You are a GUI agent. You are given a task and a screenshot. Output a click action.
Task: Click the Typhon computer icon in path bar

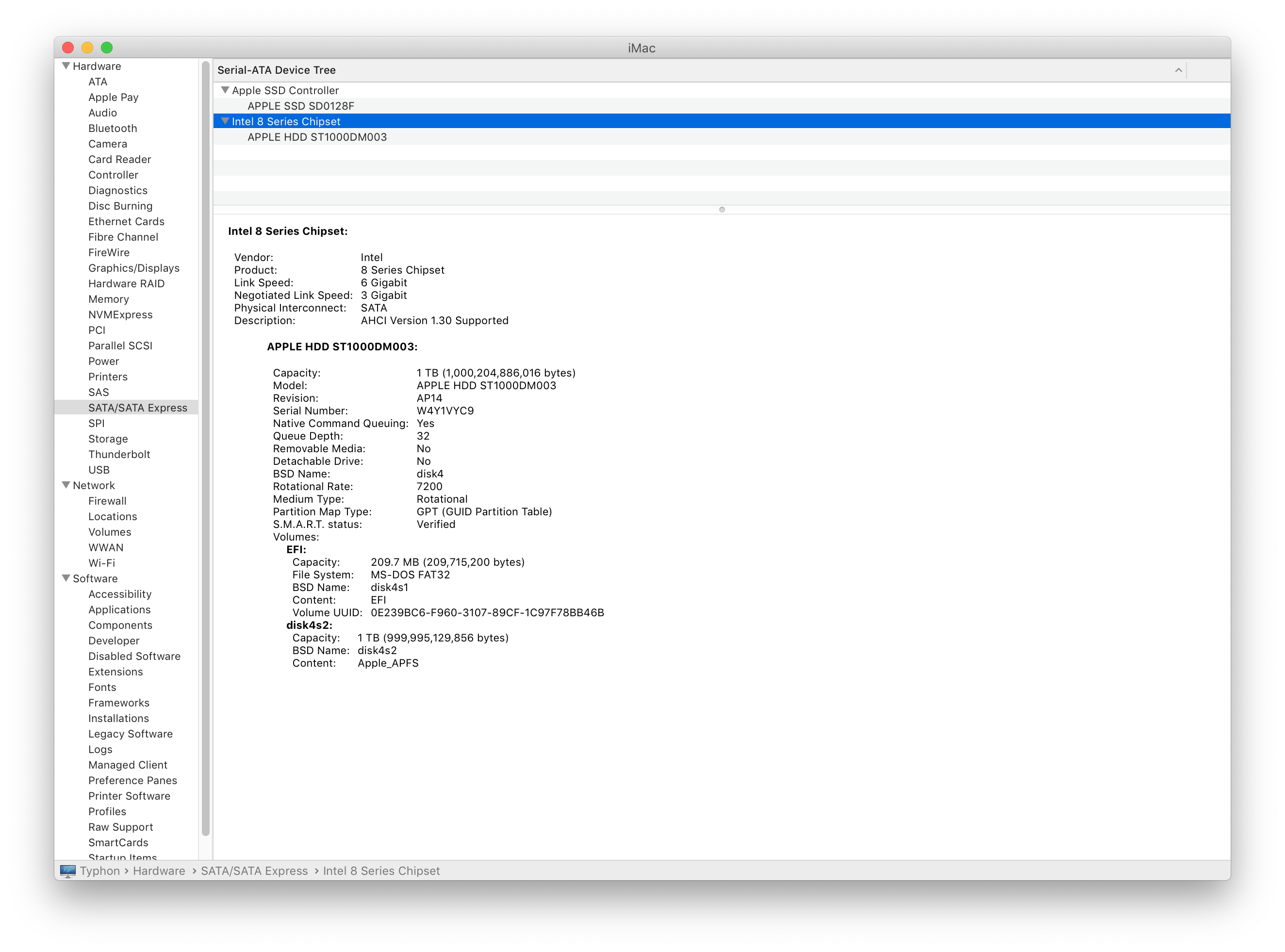(67, 871)
